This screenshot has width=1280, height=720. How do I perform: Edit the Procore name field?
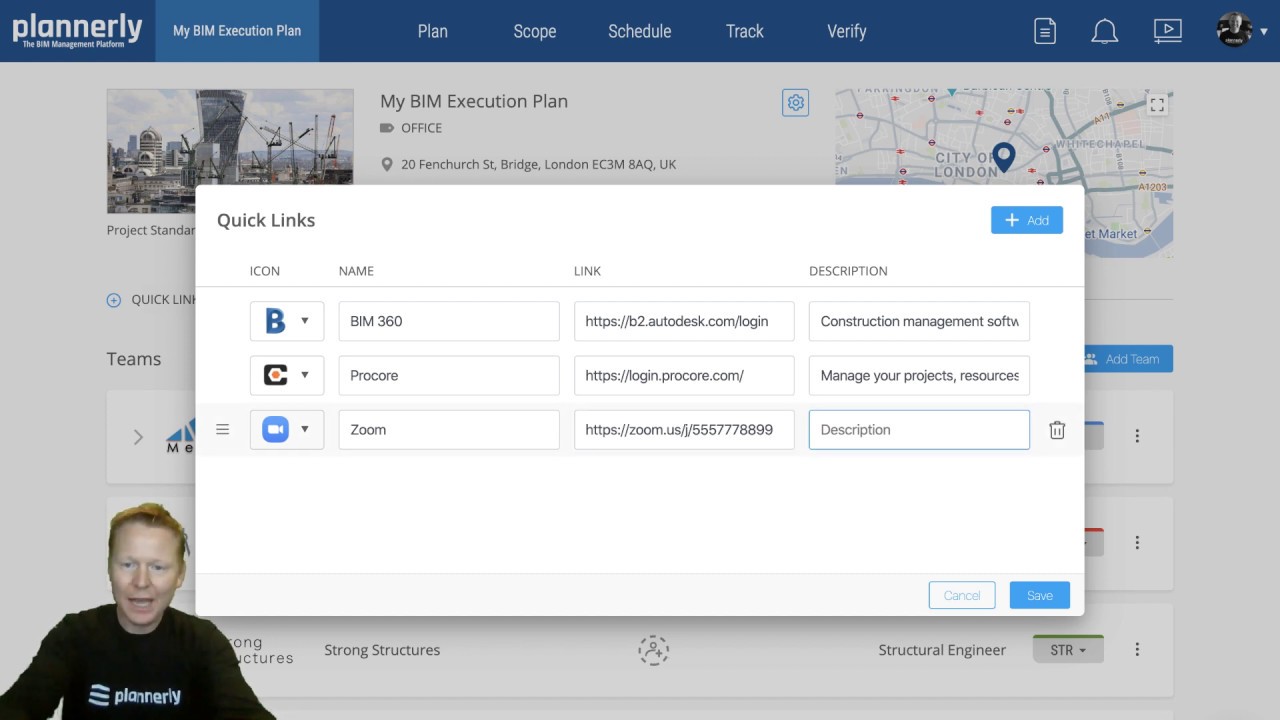point(449,375)
